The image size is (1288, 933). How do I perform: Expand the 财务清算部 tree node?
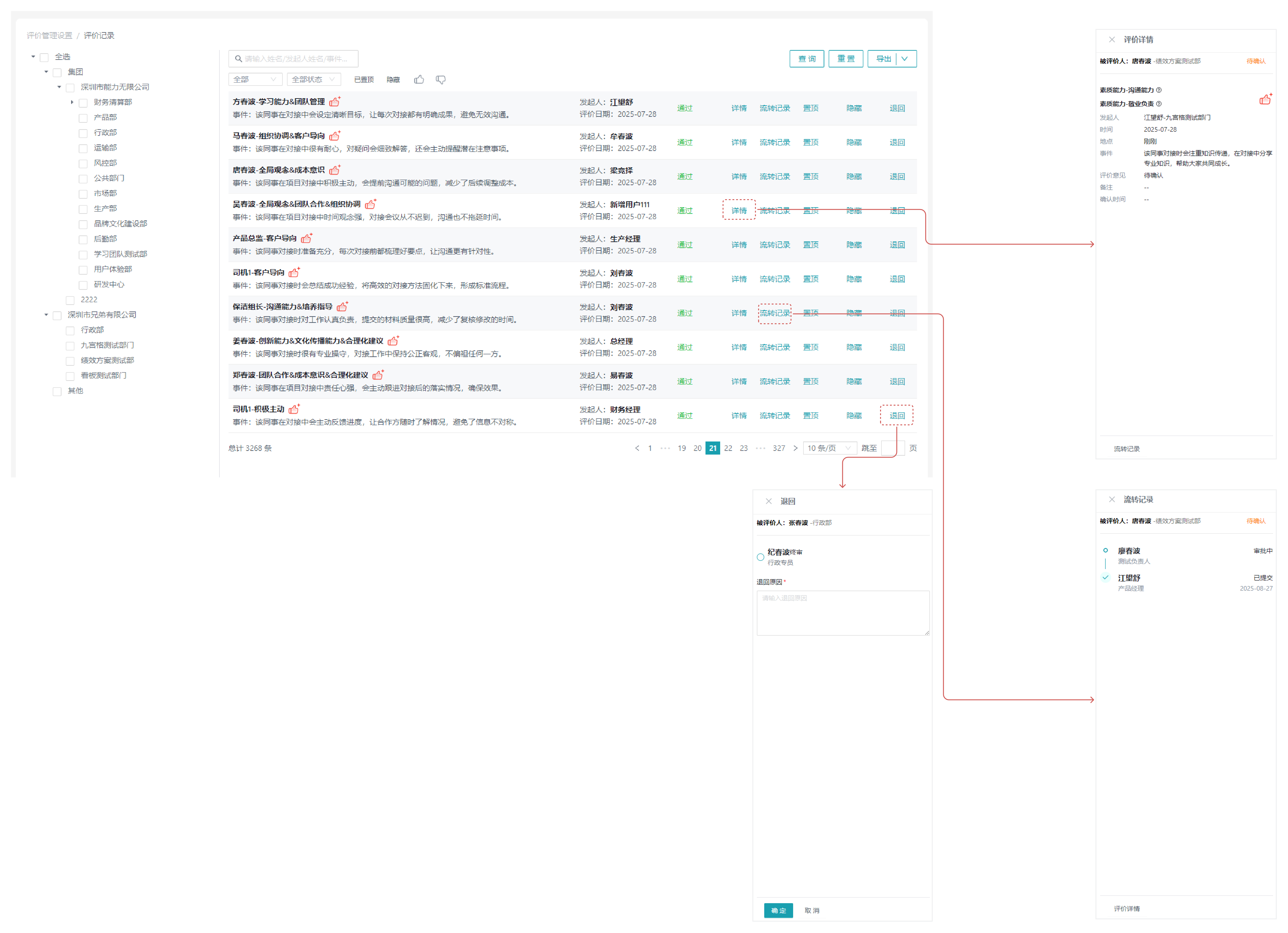(x=72, y=102)
